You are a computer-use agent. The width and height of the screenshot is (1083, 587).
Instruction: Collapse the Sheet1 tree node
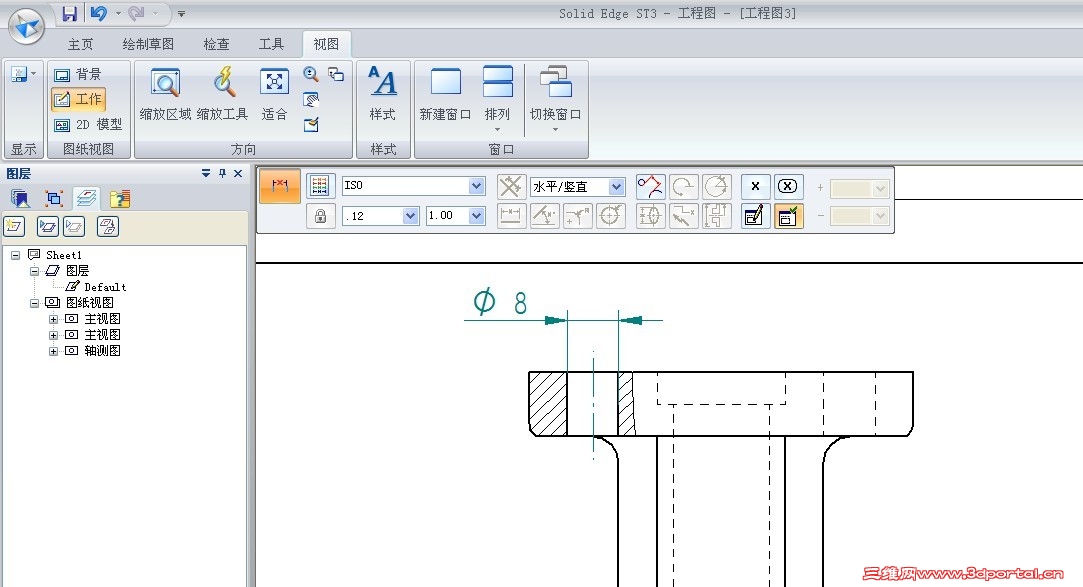tap(15, 256)
